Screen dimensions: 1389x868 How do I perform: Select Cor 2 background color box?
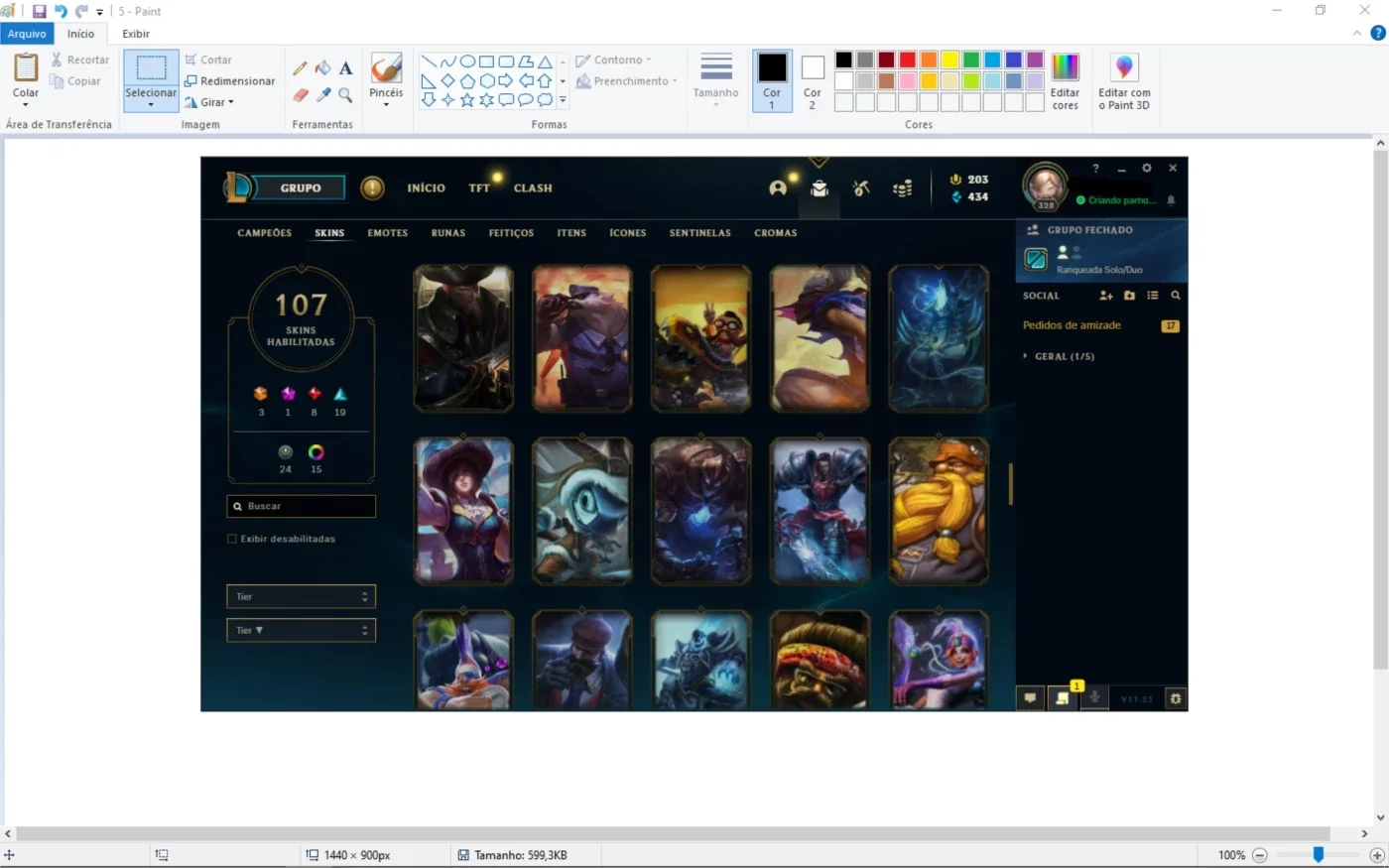click(x=813, y=80)
